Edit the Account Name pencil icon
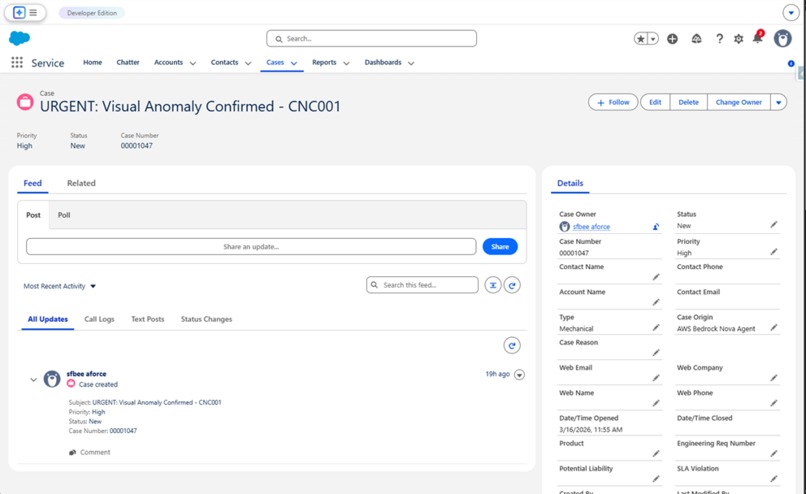 tap(656, 302)
